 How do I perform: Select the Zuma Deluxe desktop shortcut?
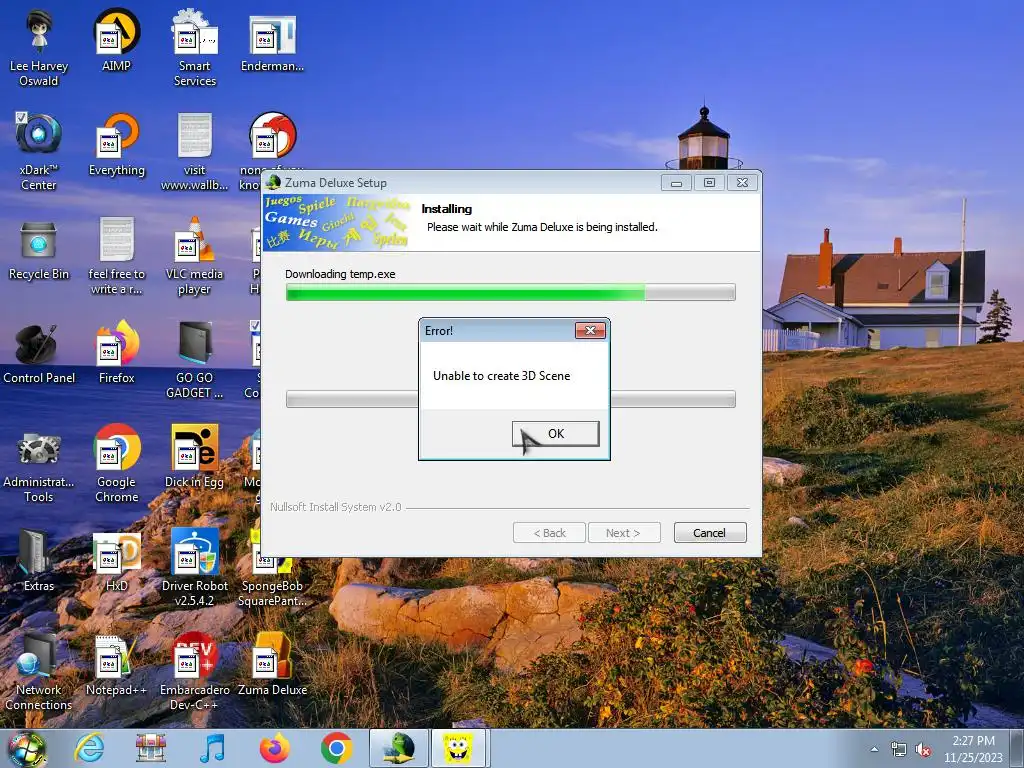tap(272, 665)
